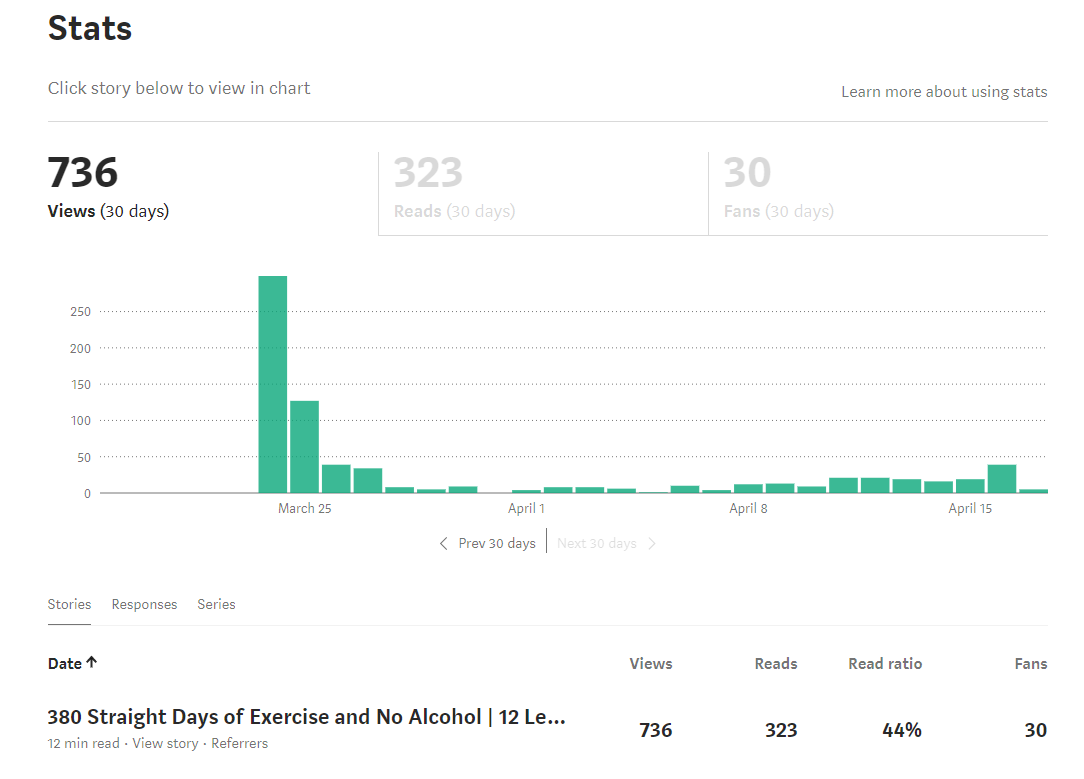Open the View story link

click(x=165, y=744)
